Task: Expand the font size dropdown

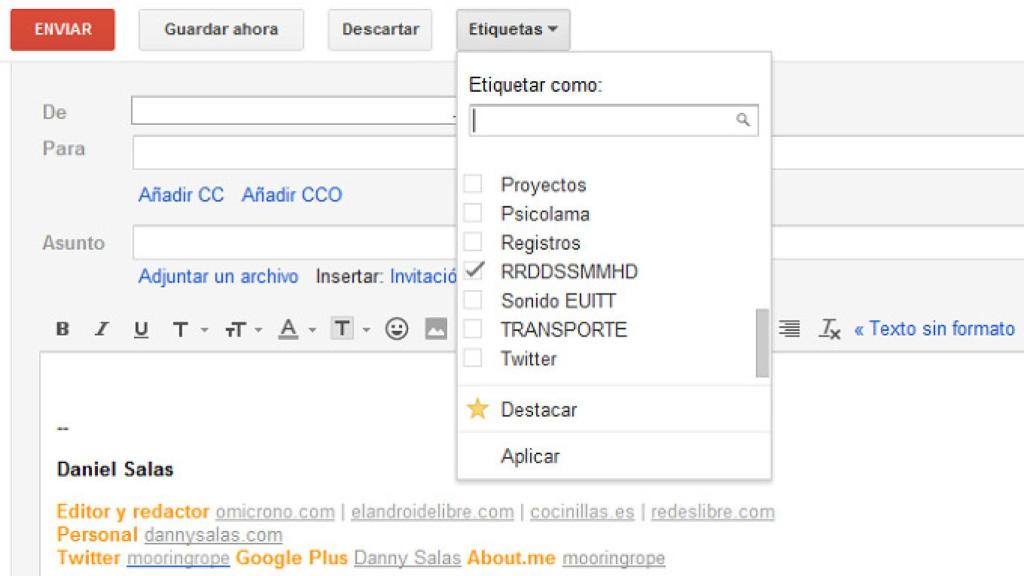Action: pos(241,328)
